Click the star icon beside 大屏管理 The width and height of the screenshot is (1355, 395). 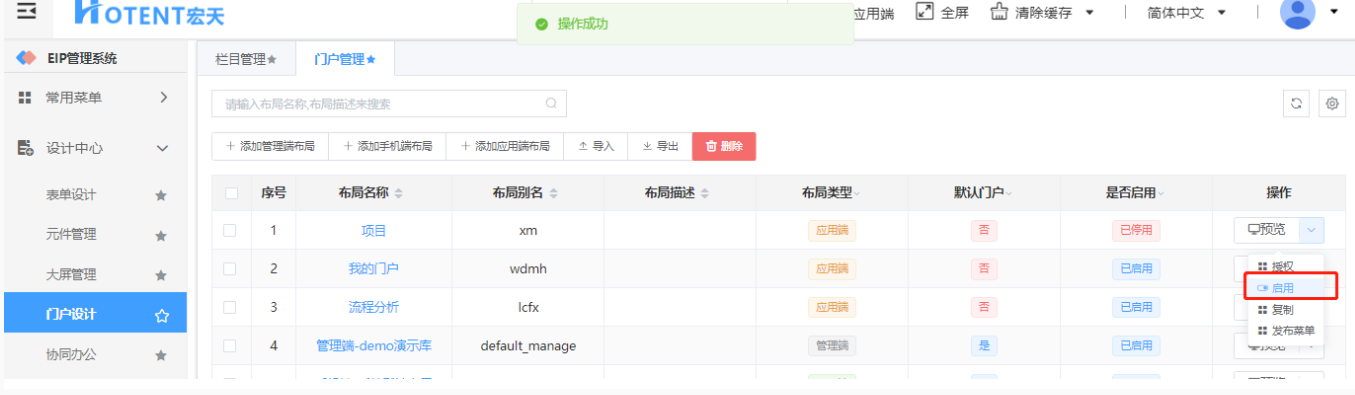click(x=160, y=275)
